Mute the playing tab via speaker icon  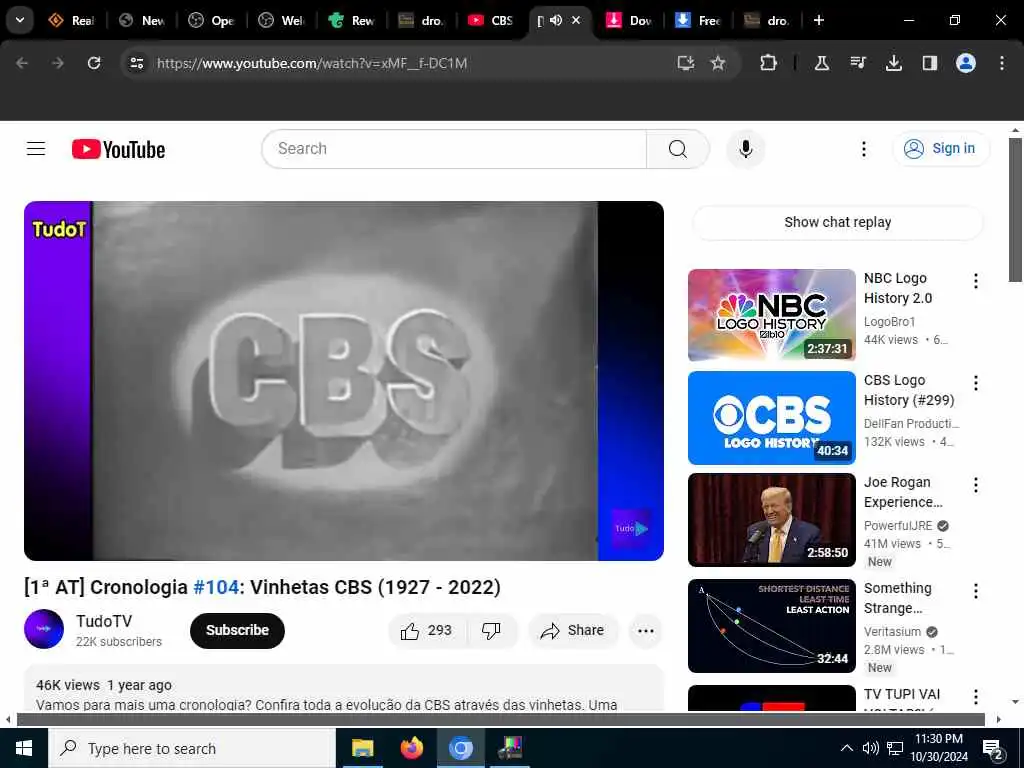556,20
